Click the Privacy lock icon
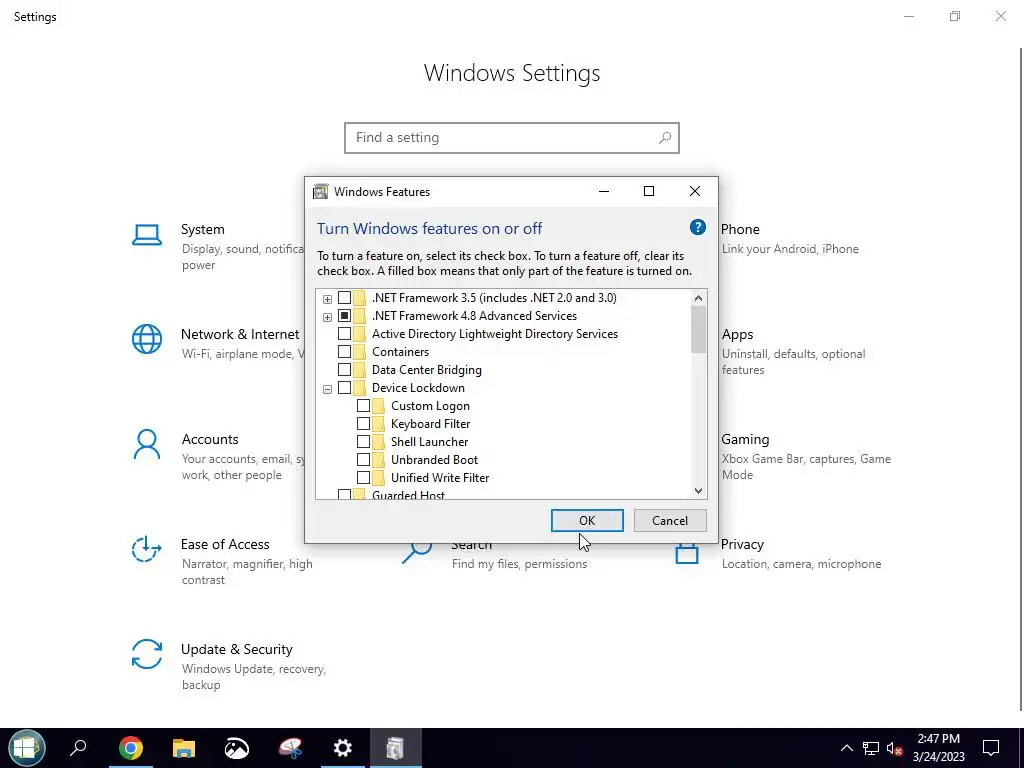This screenshot has height=768, width=1024. (x=686, y=554)
